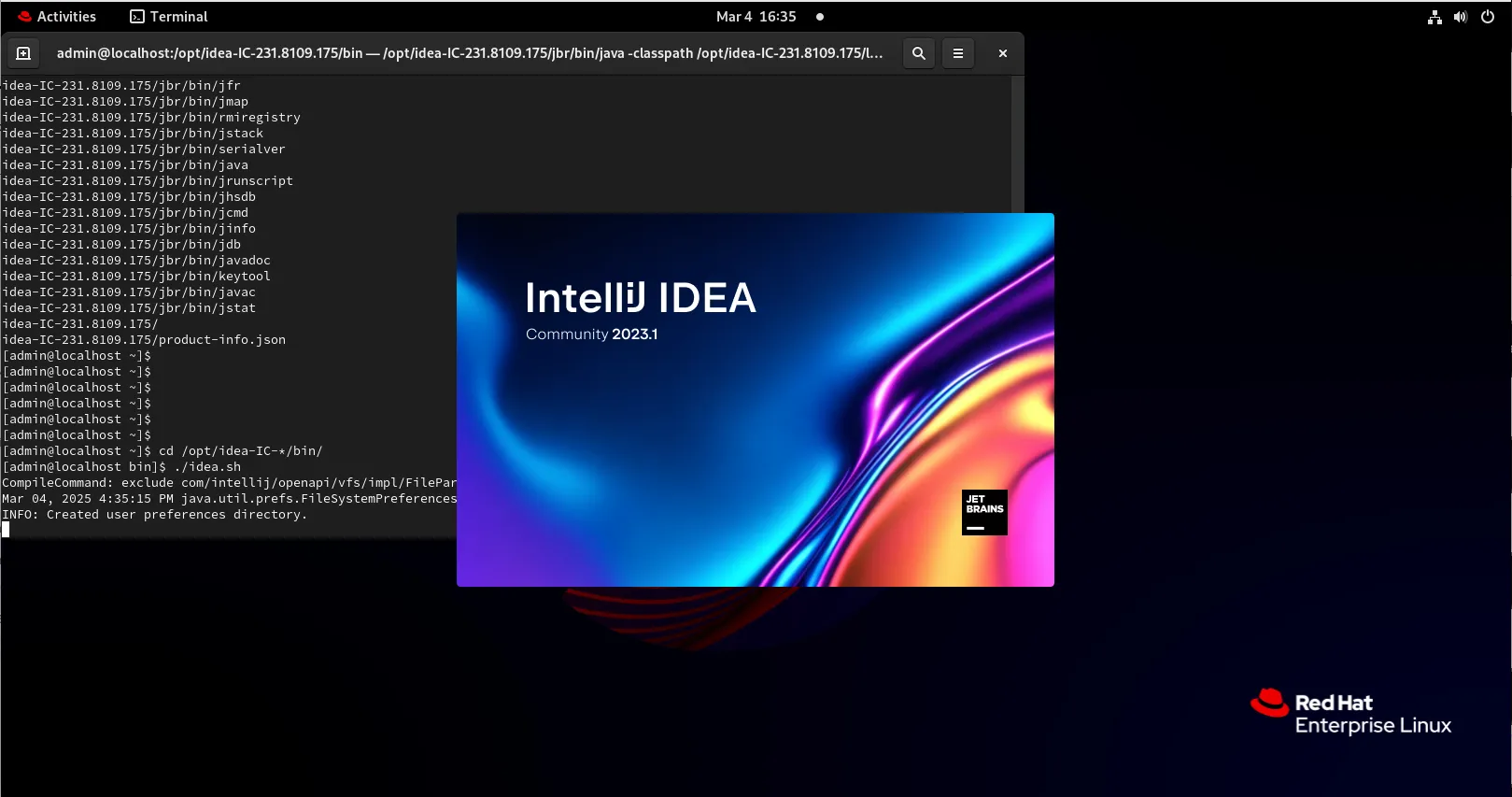Image resolution: width=1512 pixels, height=797 pixels.
Task: Click the line ending in jbr/bin/jhsdb
Action: [129, 196]
